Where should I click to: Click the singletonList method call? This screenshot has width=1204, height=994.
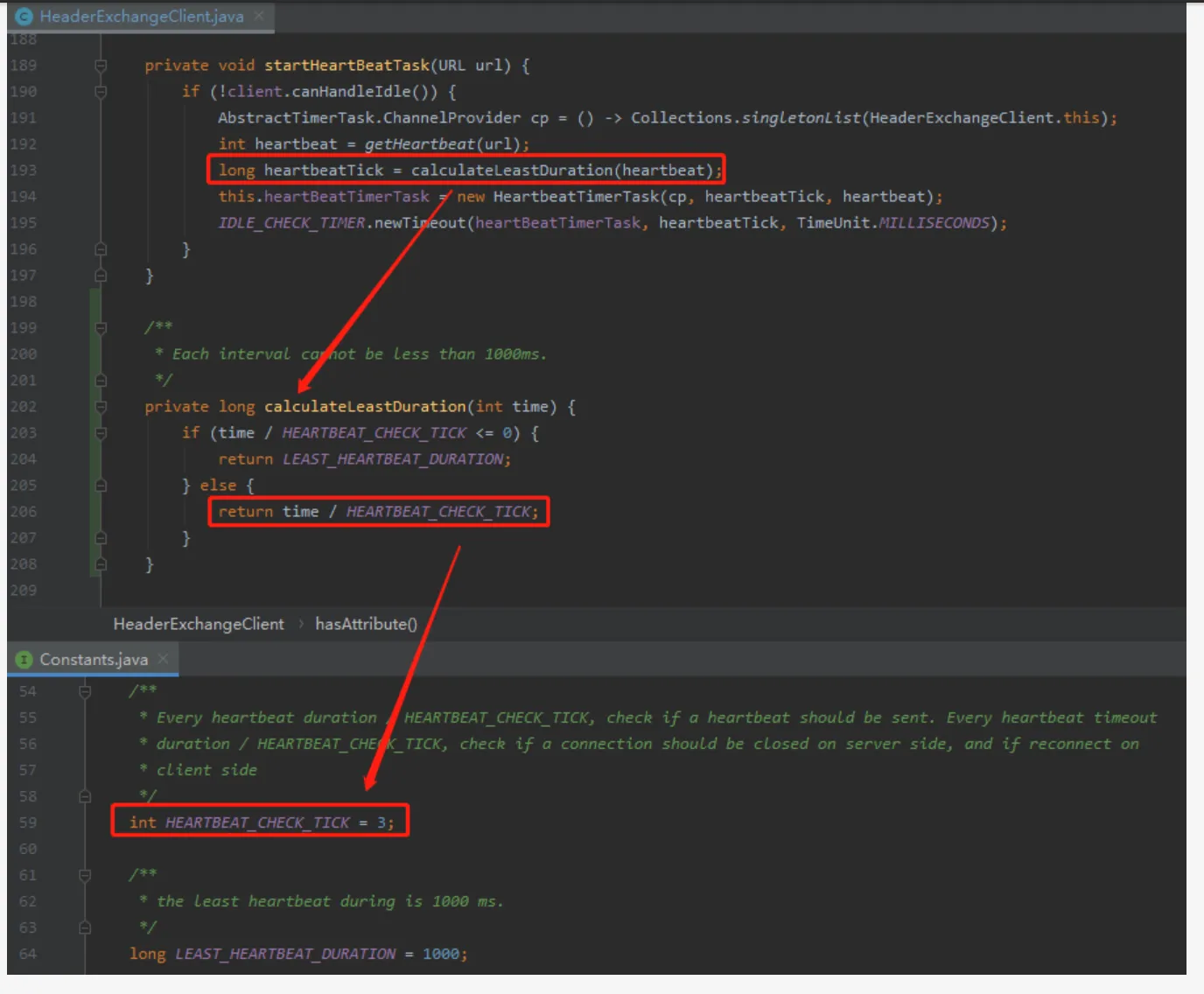[x=801, y=118]
